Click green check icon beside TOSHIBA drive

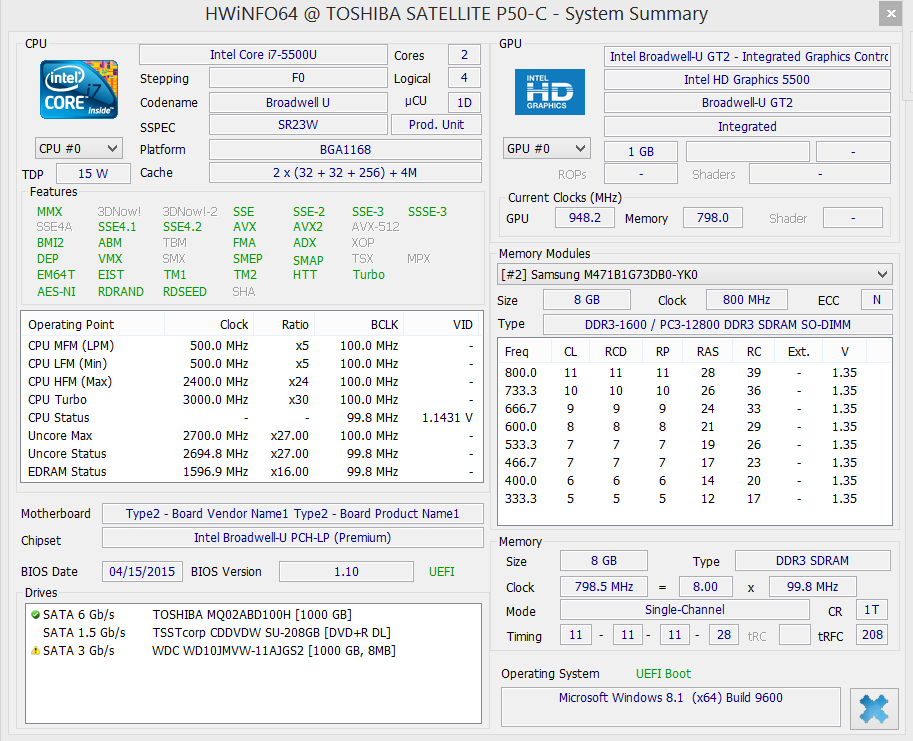[36, 615]
